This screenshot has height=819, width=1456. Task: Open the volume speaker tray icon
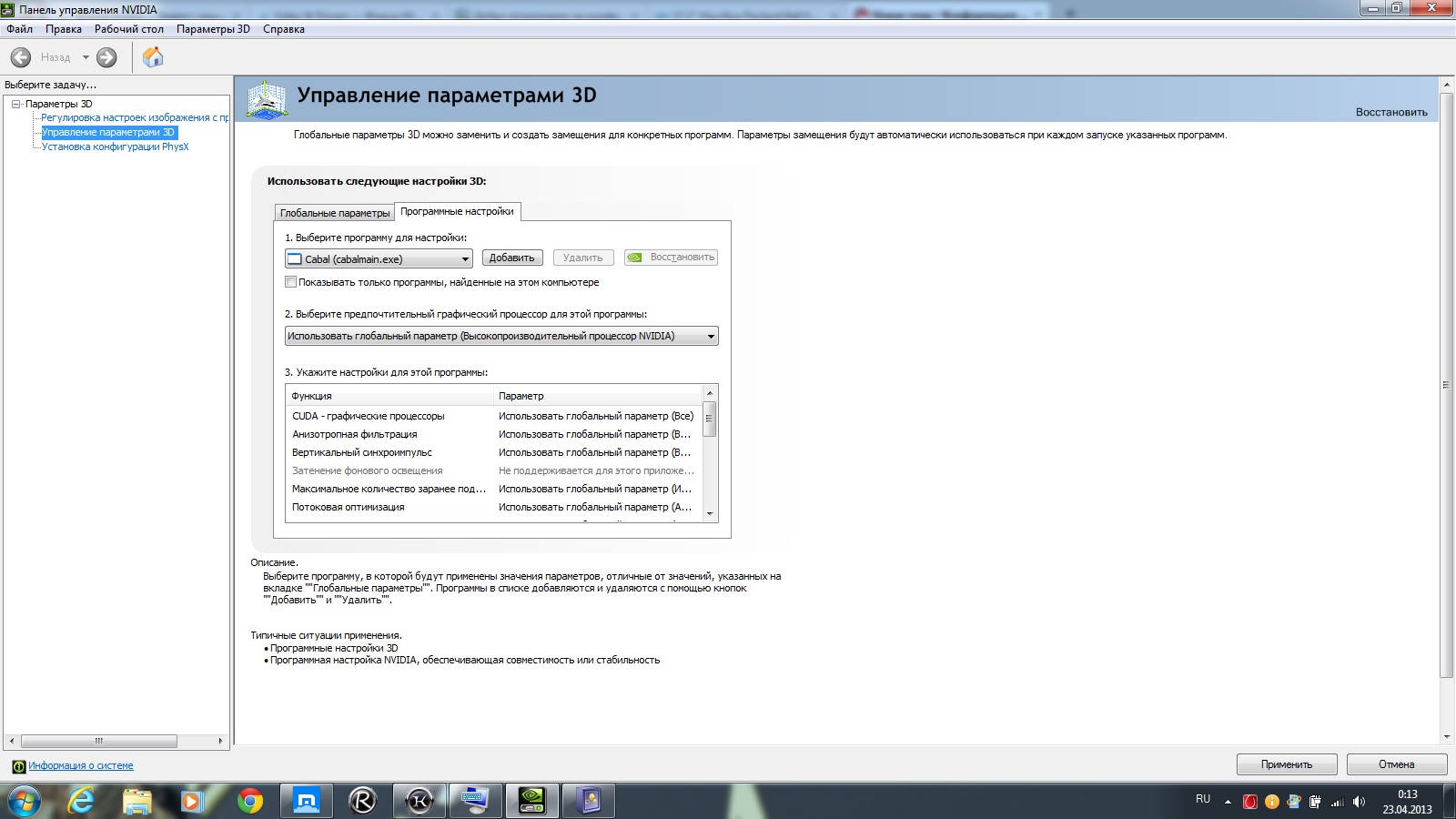point(1359,802)
